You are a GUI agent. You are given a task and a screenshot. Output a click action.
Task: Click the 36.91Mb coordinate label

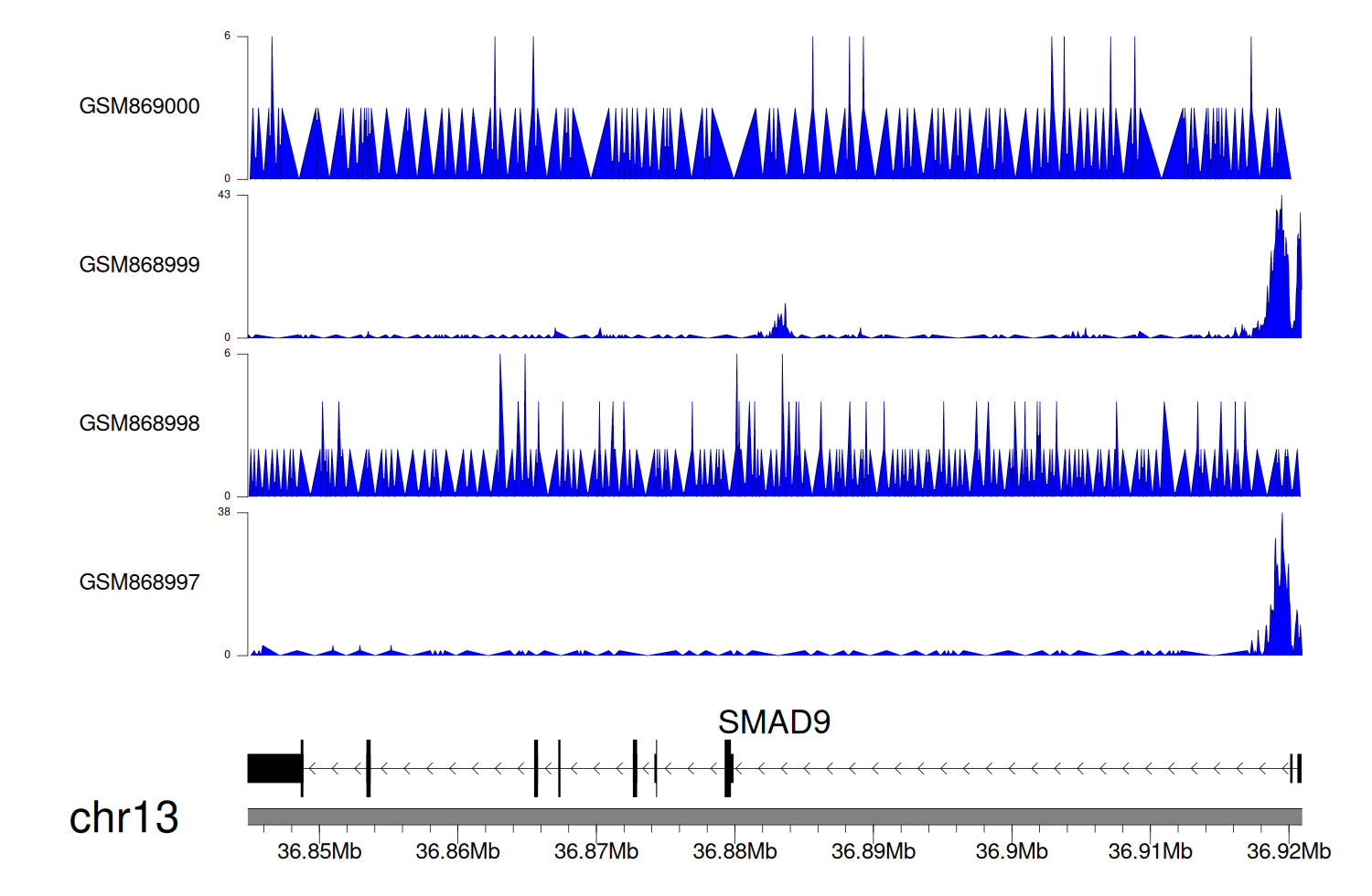pos(1150,851)
